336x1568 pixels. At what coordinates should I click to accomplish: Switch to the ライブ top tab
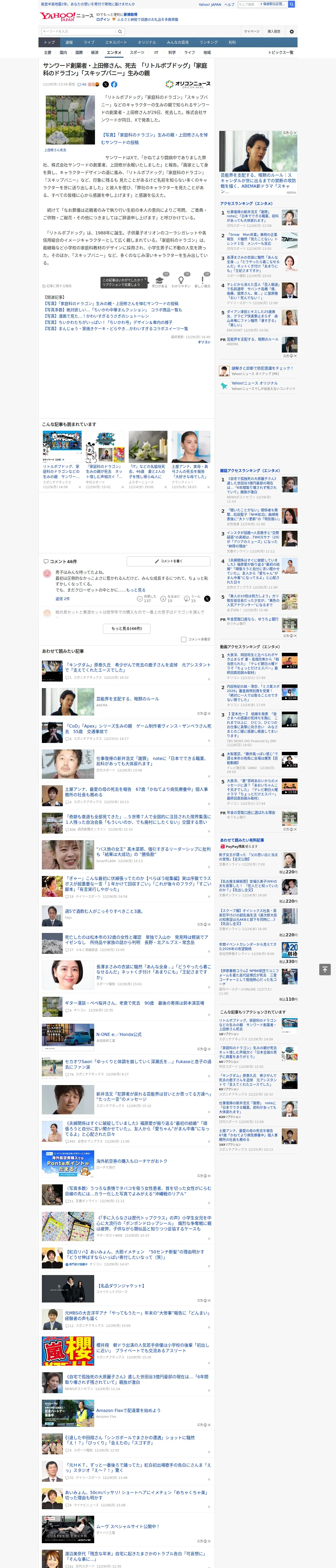pos(89,43)
